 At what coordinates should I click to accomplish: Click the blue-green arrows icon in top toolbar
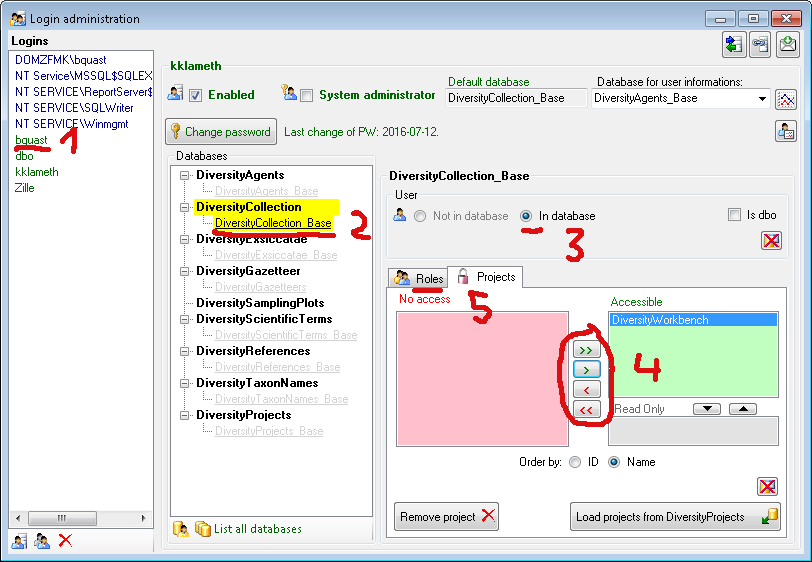733,45
